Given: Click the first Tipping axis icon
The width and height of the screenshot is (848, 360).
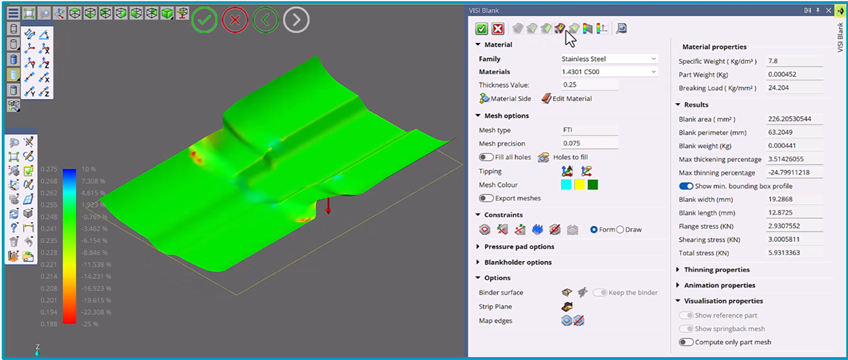Looking at the screenshot, I should click(x=567, y=171).
